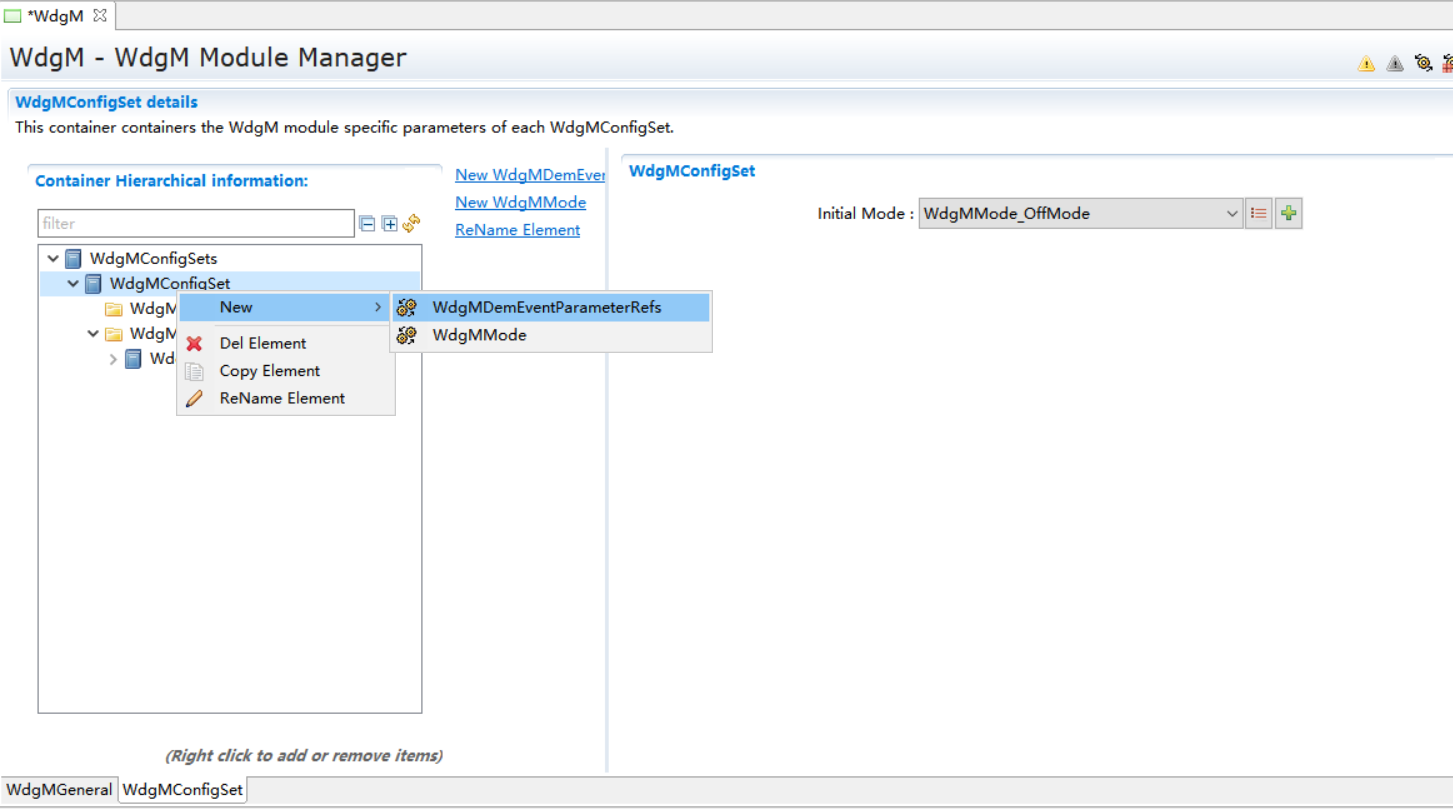The width and height of the screenshot is (1453, 809).
Task: Click the expand all tree icon
Action: tap(389, 224)
